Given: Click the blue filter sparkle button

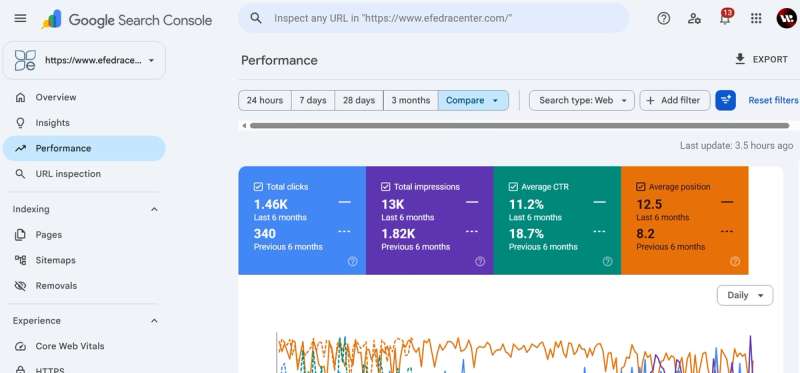Looking at the screenshot, I should coord(726,101).
